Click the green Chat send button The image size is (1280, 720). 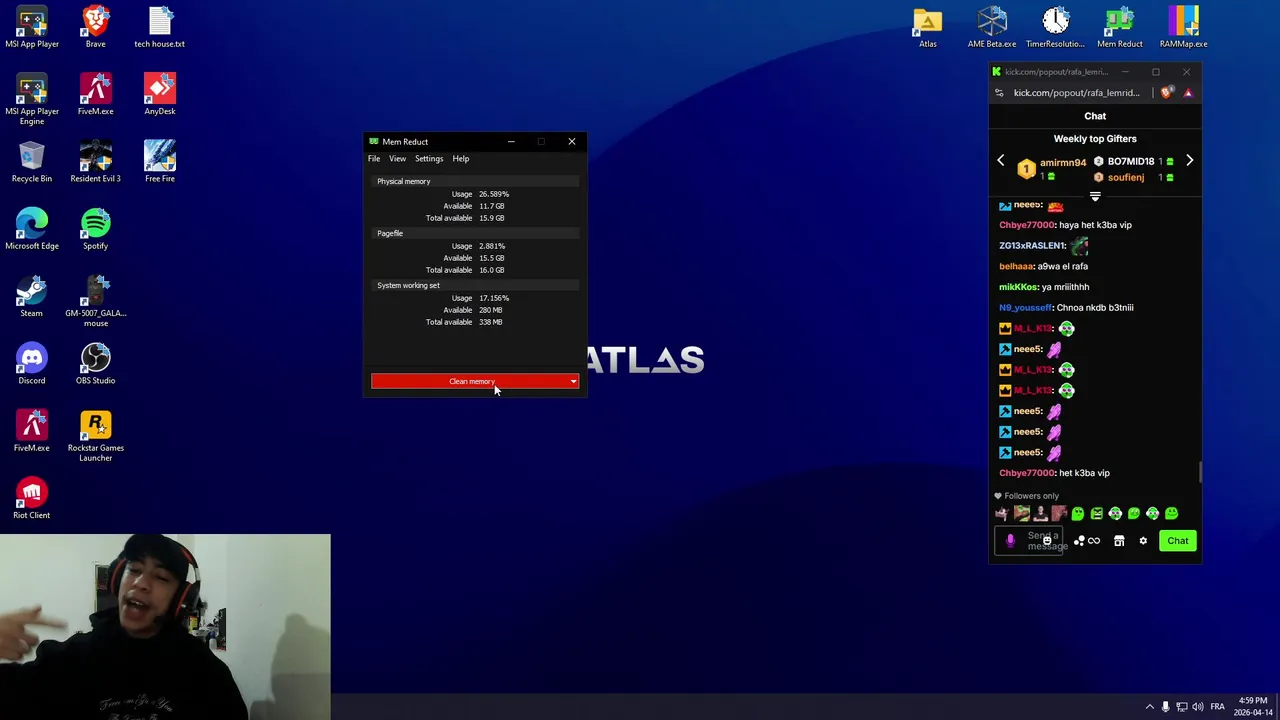click(x=1178, y=541)
